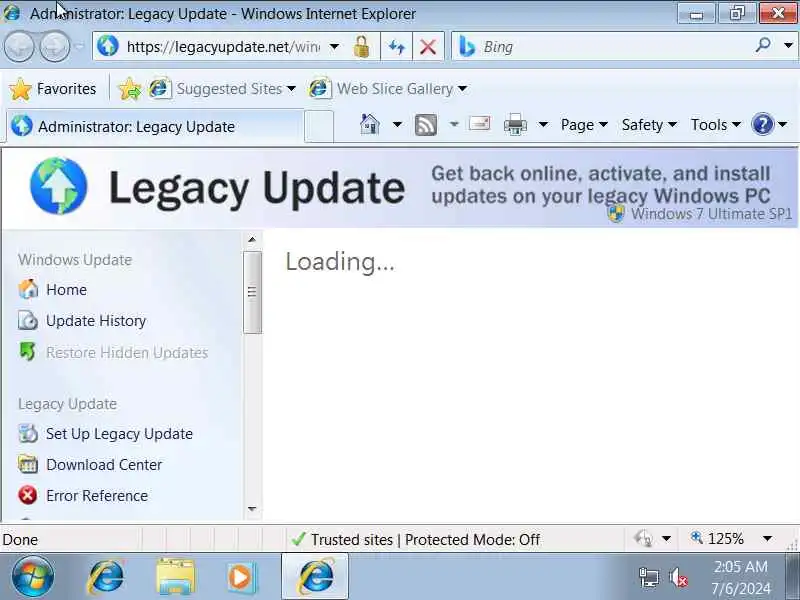Open Set Up Legacy Update link
The image size is (800, 600).
click(119, 434)
